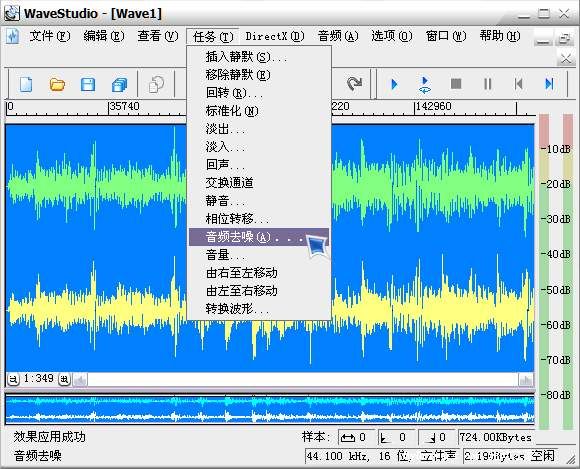Open the 文件(F) menu
Image resolution: width=580 pixels, height=469 pixels.
point(50,36)
